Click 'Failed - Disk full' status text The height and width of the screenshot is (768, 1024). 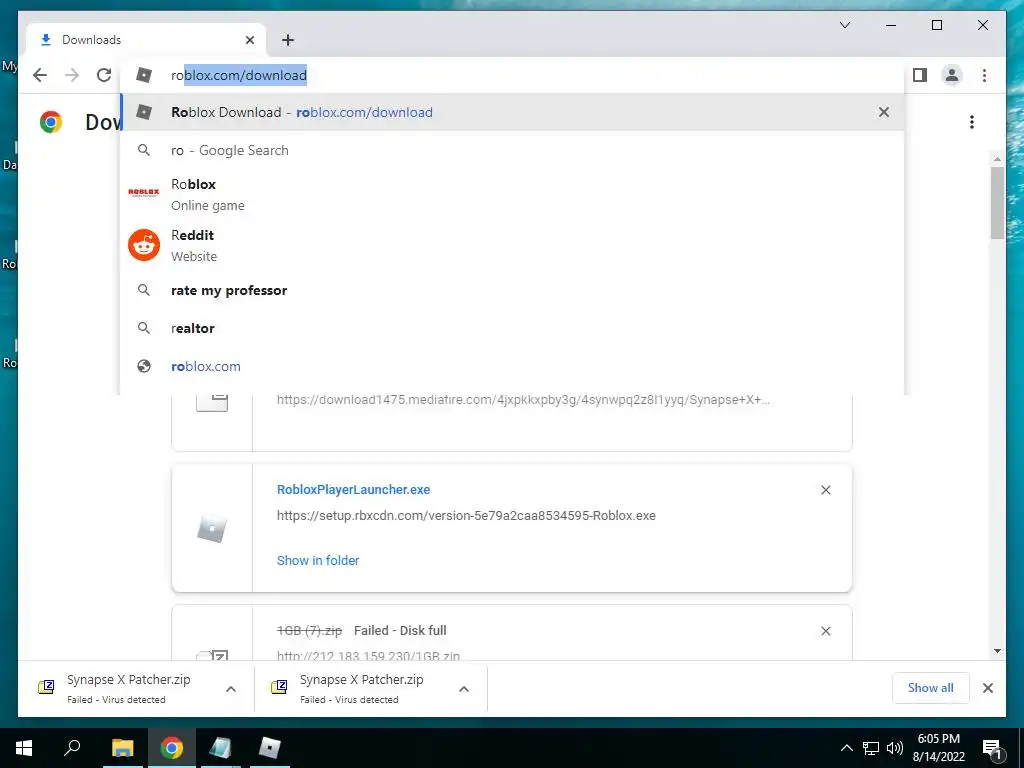tap(400, 631)
